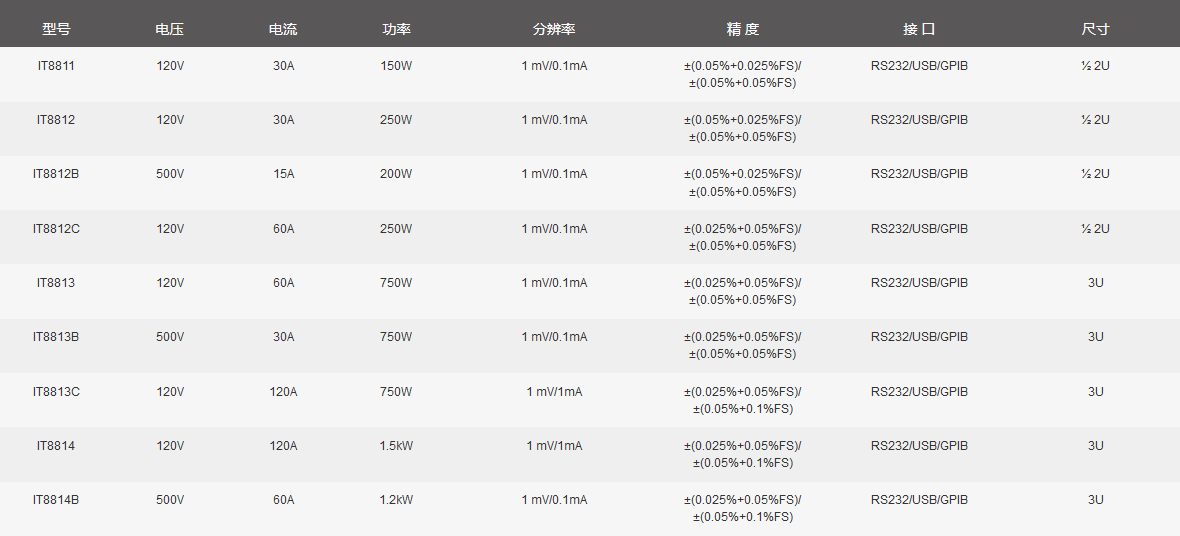
Task: Select model IT8814B at the bottom
Action: click(56, 500)
